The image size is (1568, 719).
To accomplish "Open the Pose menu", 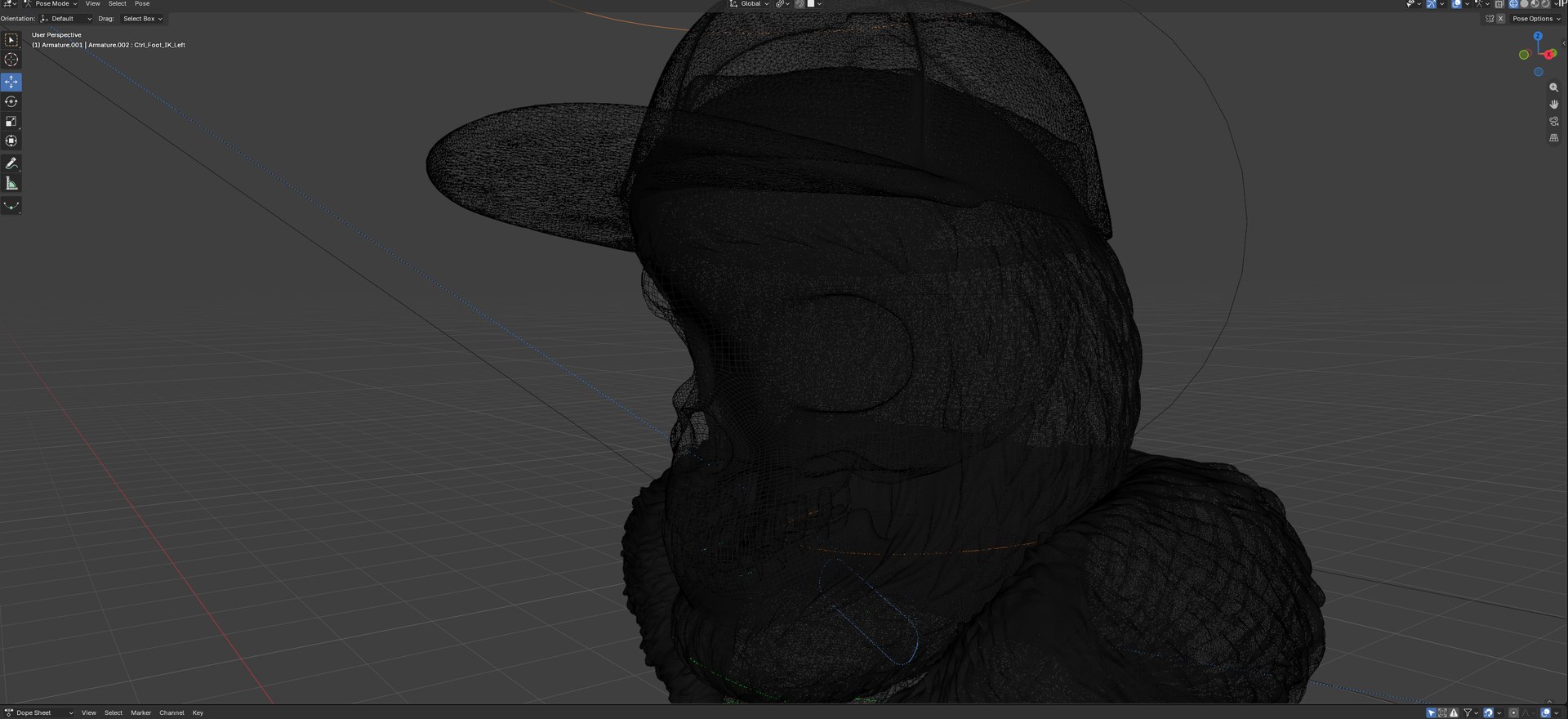I will click(x=142, y=3).
